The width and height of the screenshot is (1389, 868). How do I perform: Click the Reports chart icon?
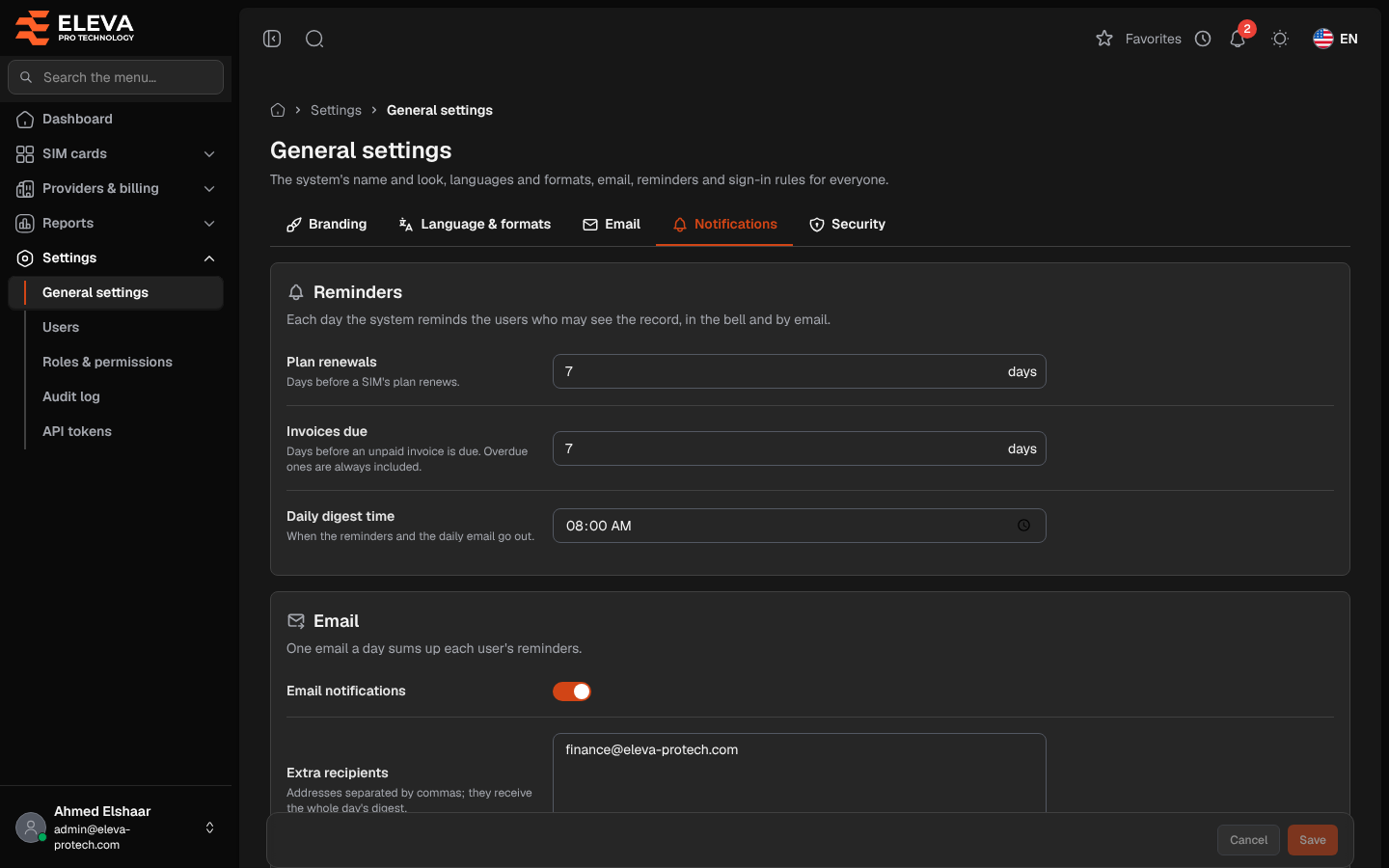click(25, 224)
